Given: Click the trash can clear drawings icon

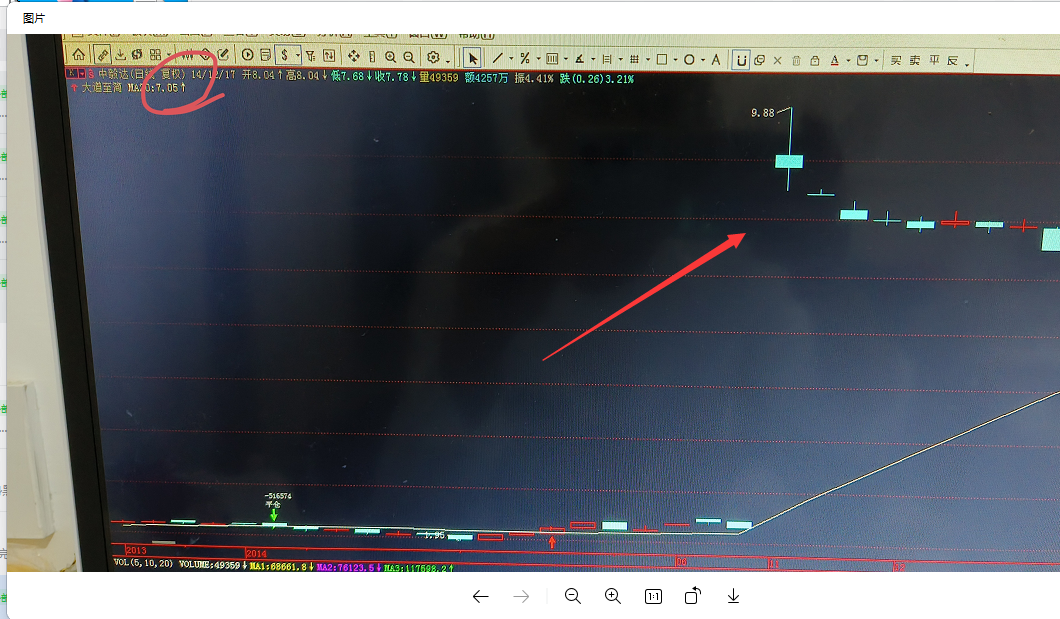Looking at the screenshot, I should pyautogui.click(x=796, y=61).
